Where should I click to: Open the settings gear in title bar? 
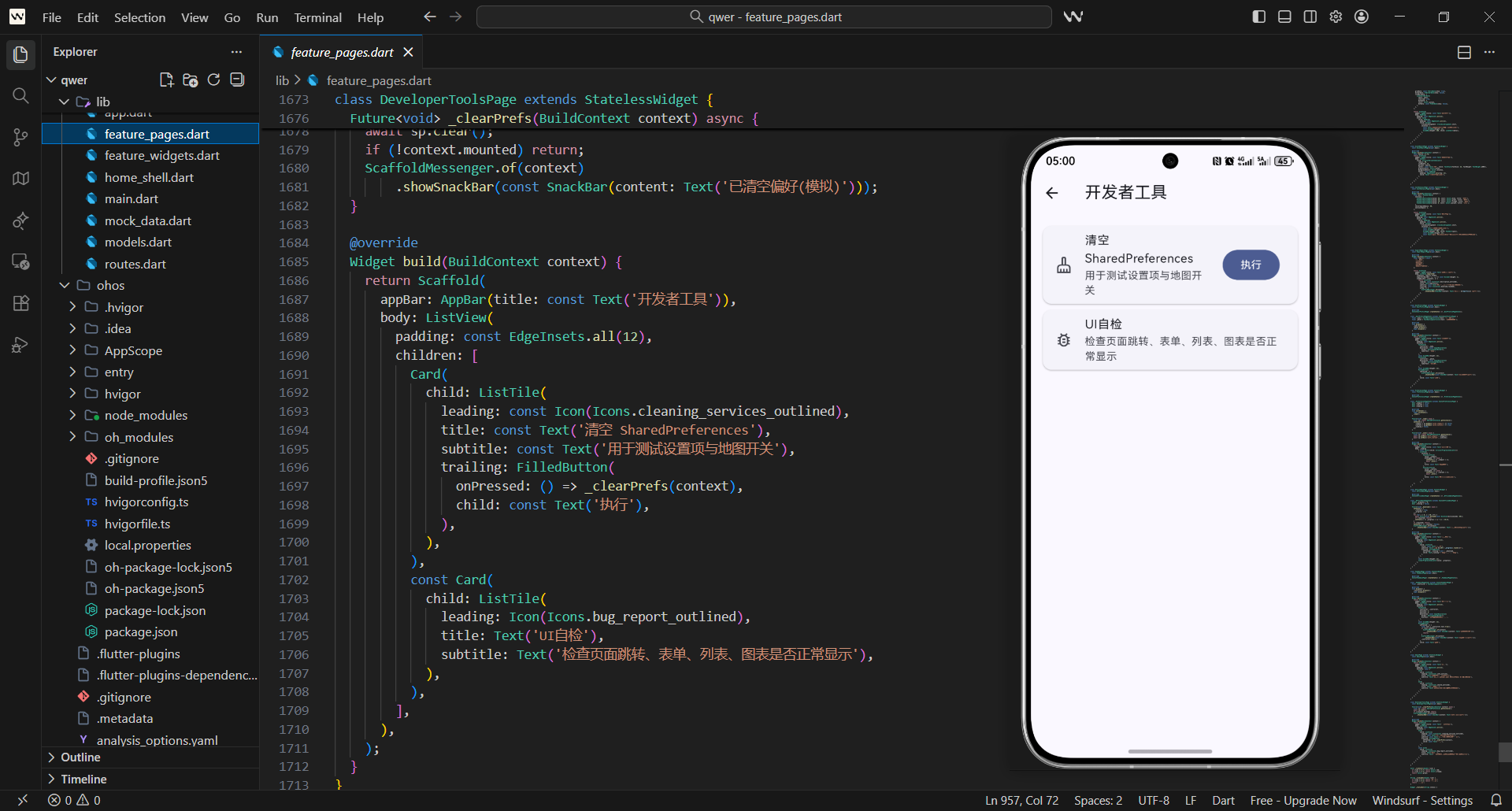pos(1336,17)
